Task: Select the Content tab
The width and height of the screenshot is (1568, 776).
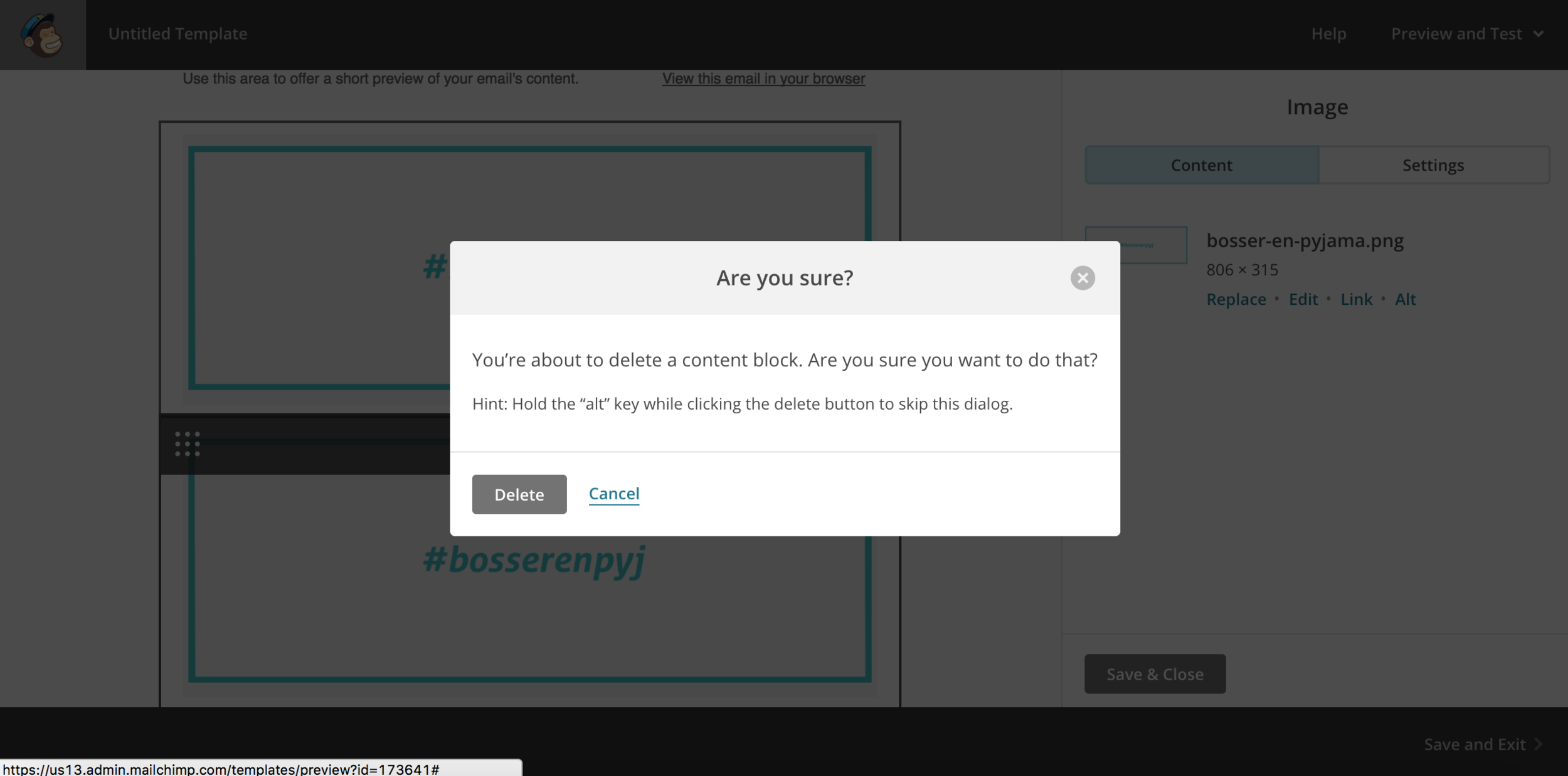Action: point(1201,165)
